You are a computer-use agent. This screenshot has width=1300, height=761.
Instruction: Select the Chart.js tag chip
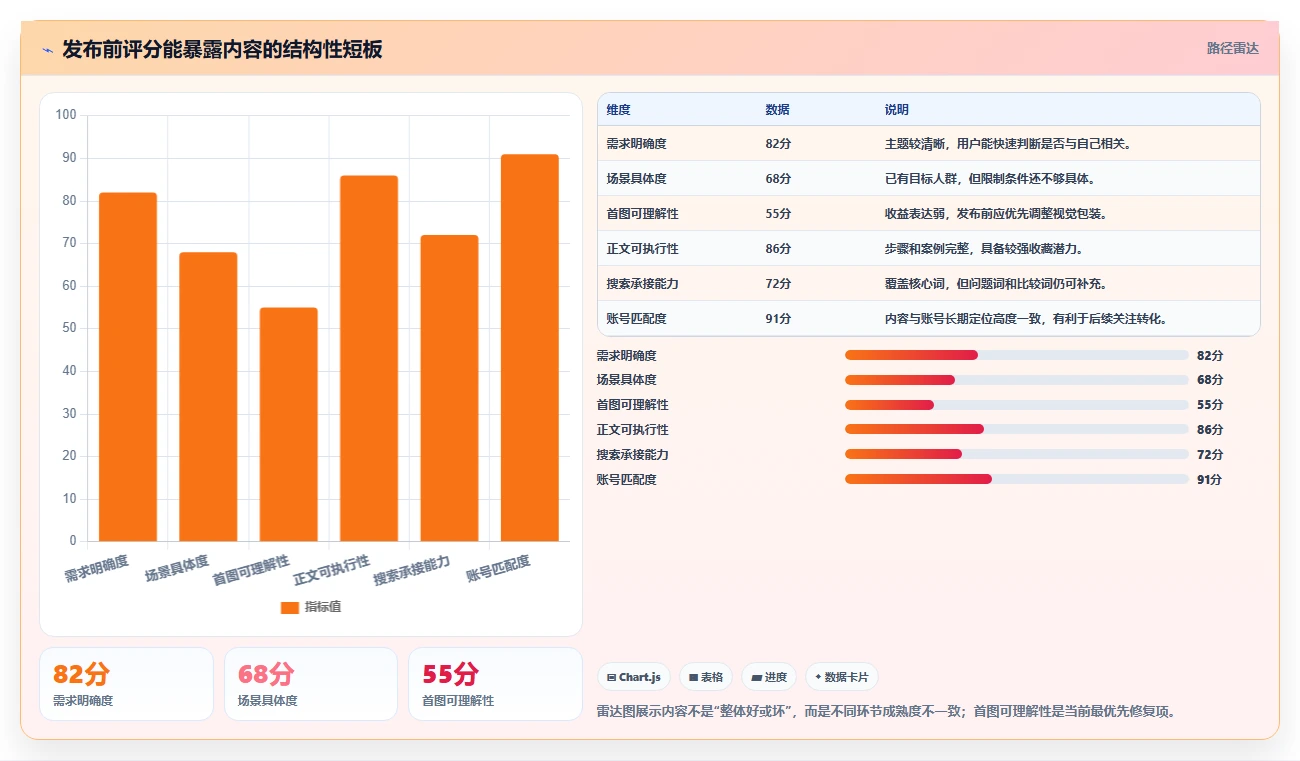[634, 677]
